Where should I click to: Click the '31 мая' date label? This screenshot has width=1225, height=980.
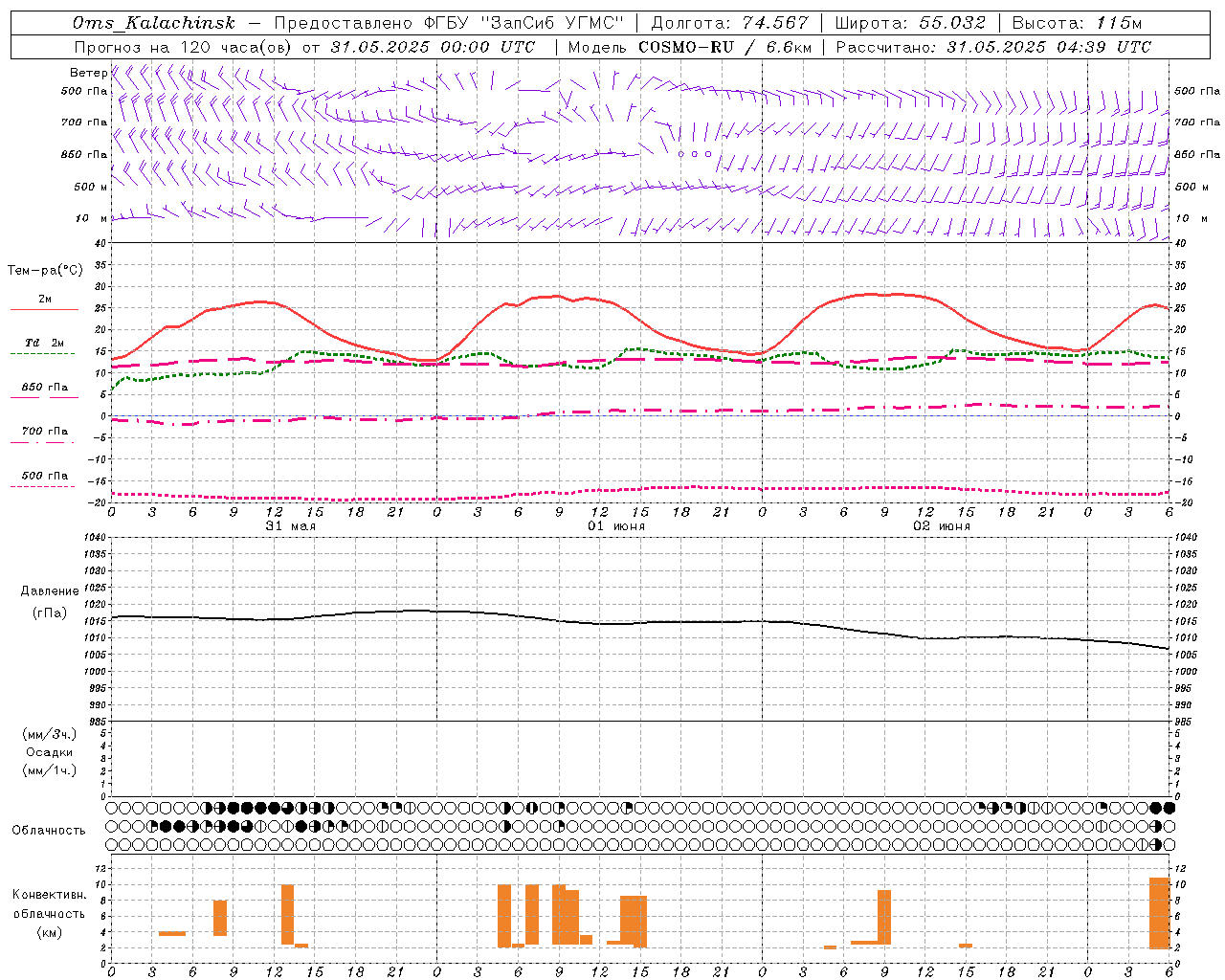(291, 525)
